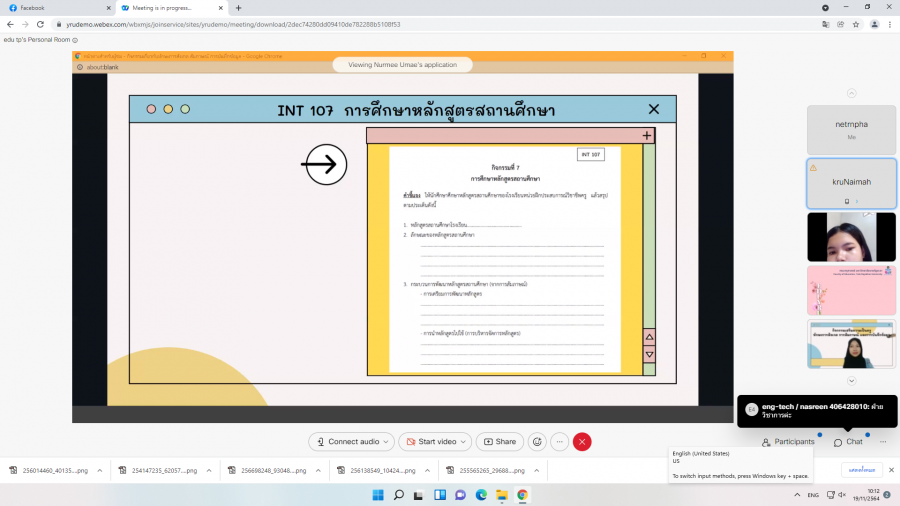900x506 pixels.
Task: Show the Participants list
Action: [788, 441]
